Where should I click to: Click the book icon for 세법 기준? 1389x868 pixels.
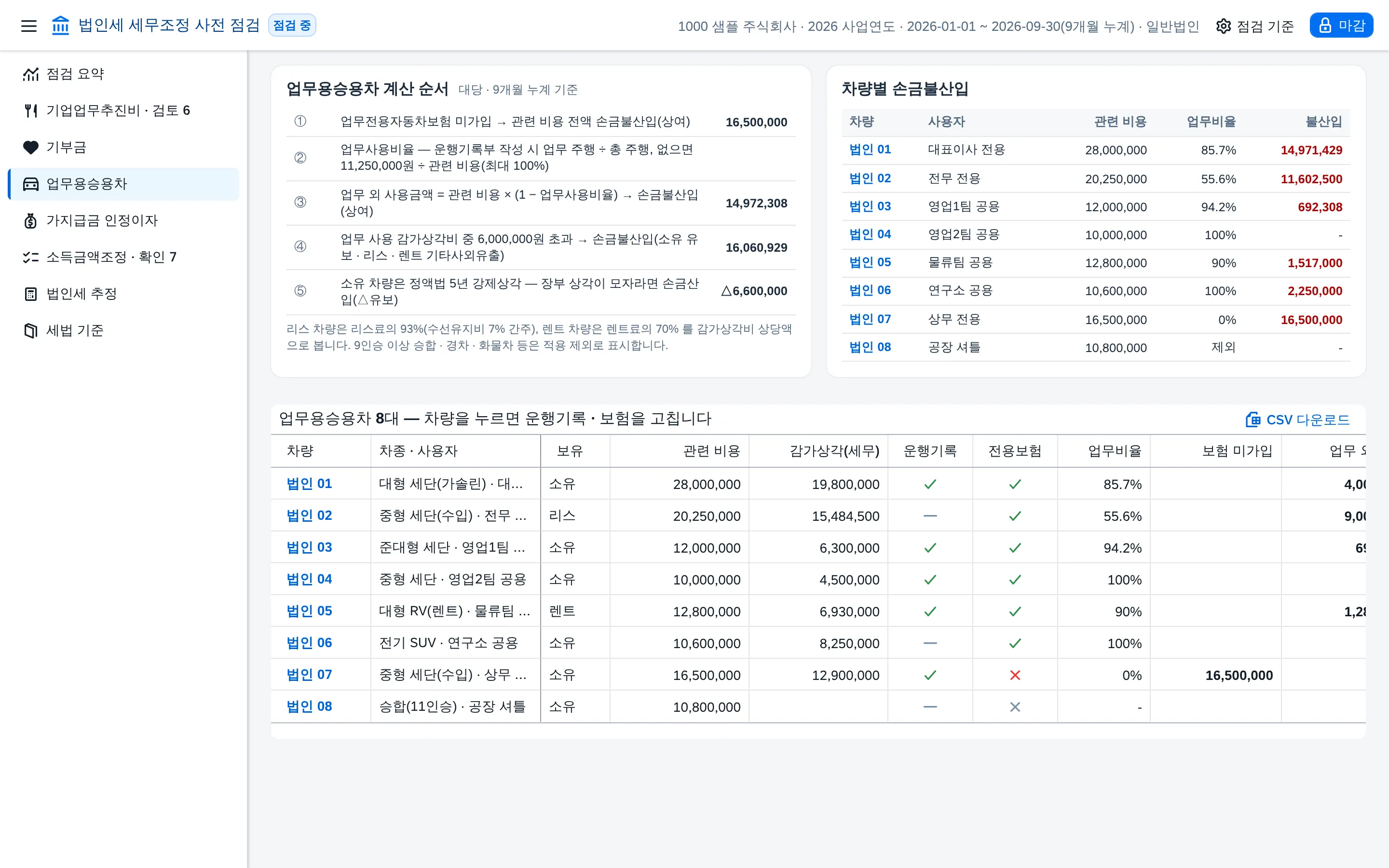point(30,331)
